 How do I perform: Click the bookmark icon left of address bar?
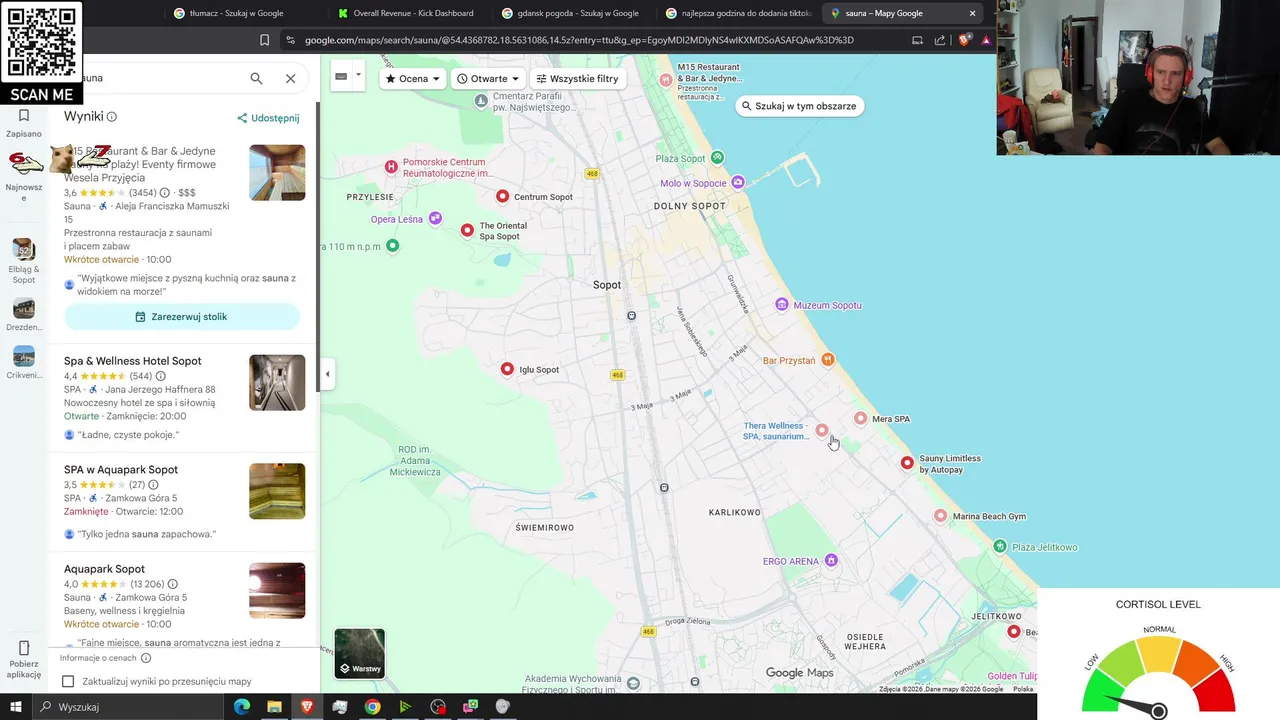(264, 40)
